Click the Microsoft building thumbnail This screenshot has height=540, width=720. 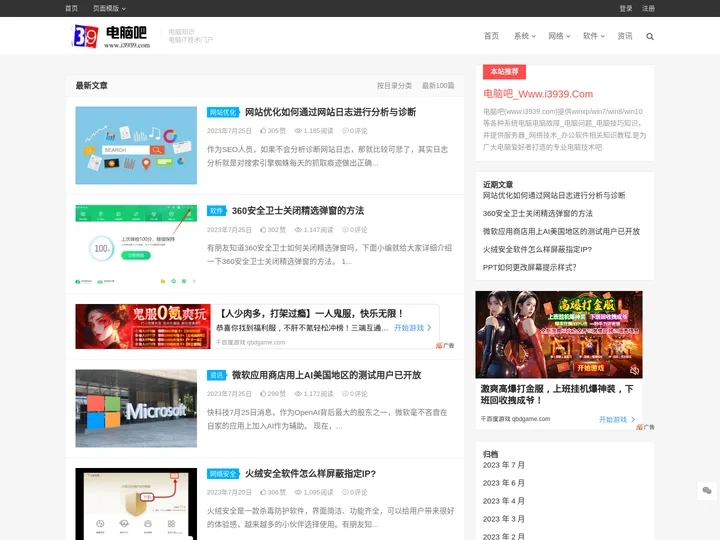pos(136,408)
